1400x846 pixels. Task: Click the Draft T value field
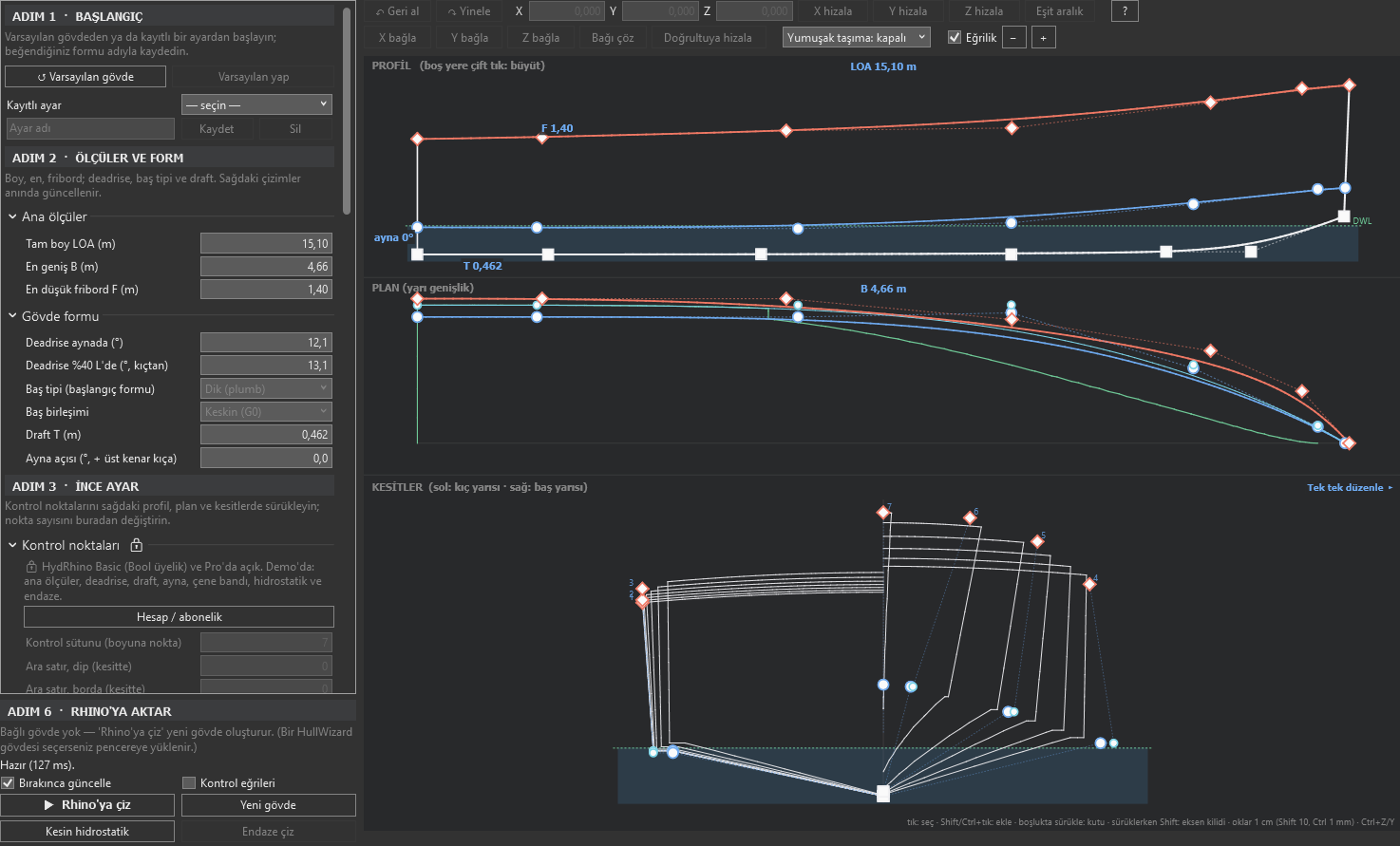(x=266, y=434)
